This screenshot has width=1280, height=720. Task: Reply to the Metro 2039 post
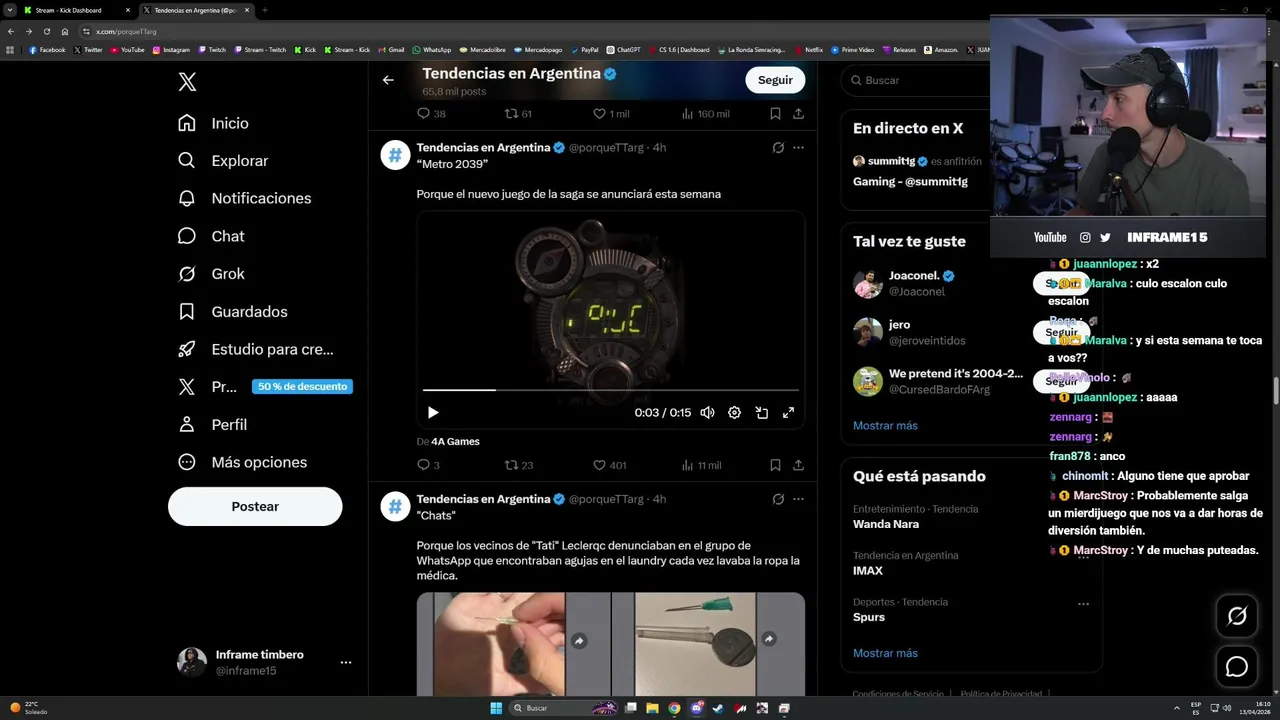click(428, 465)
